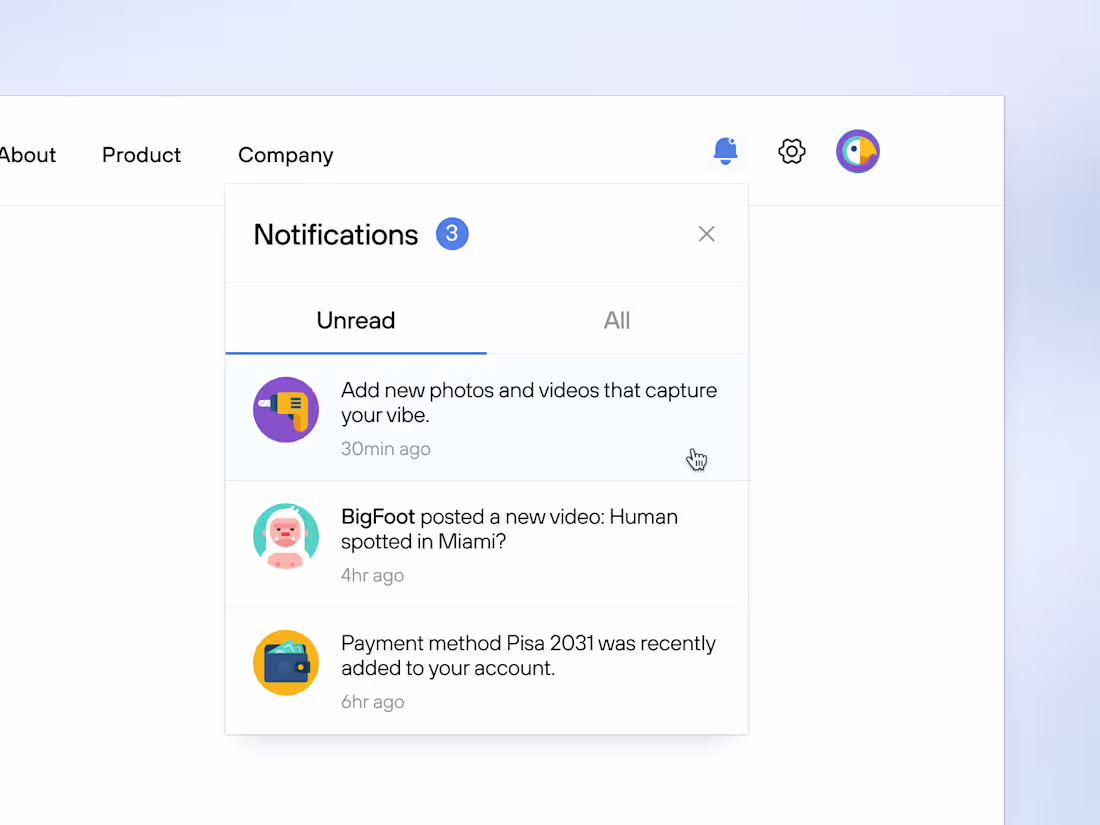Click the unread indicator dot on the bell
Image resolution: width=1100 pixels, height=825 pixels.
[734, 140]
